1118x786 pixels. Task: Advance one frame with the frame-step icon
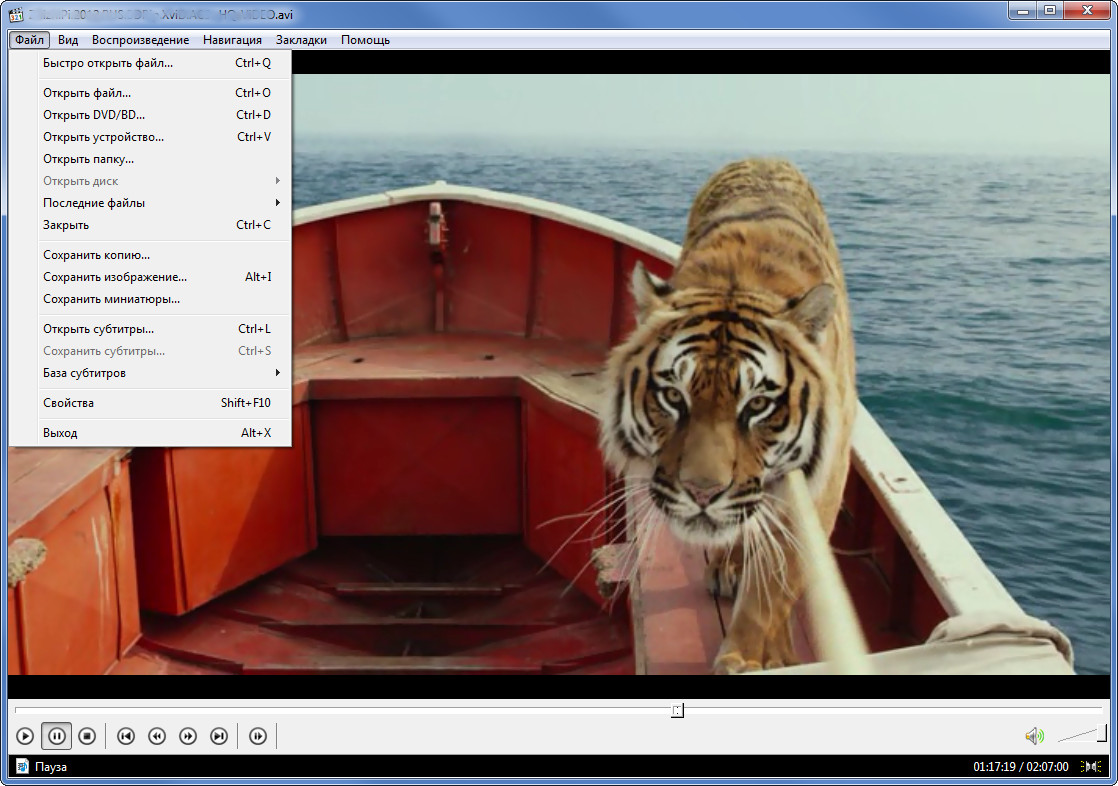click(x=258, y=736)
